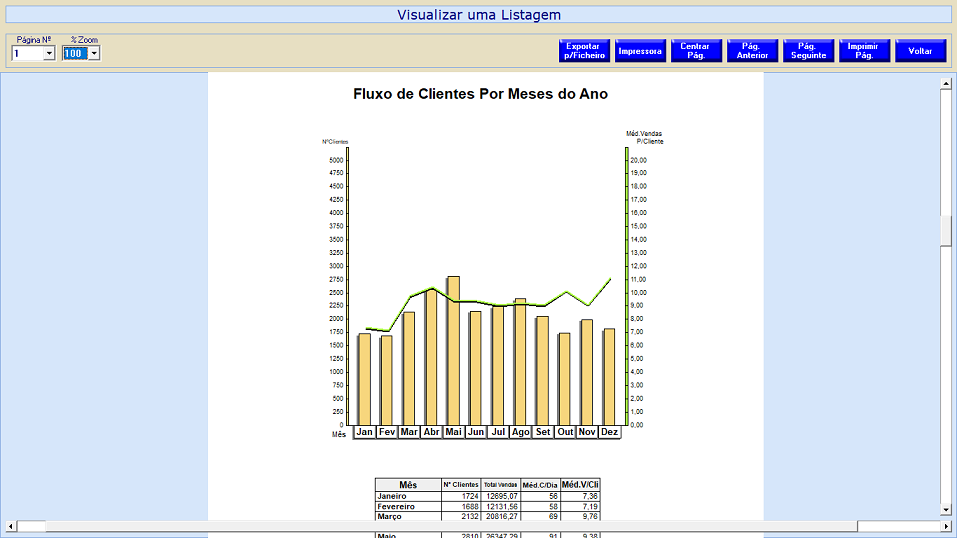Expand the % Zoom dropdown arrow
Image resolution: width=957 pixels, height=538 pixels.
(94, 53)
